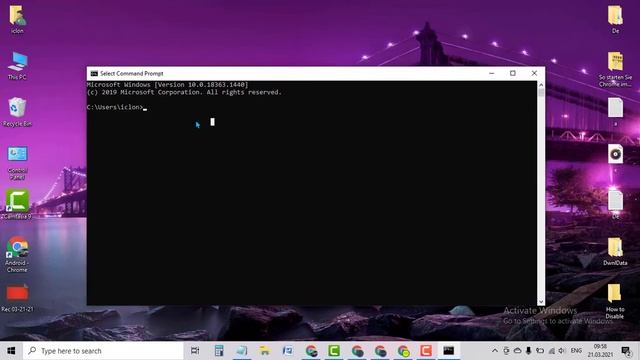640x360 pixels.
Task: Click the microphone tray icon
Action: [x=529, y=351]
